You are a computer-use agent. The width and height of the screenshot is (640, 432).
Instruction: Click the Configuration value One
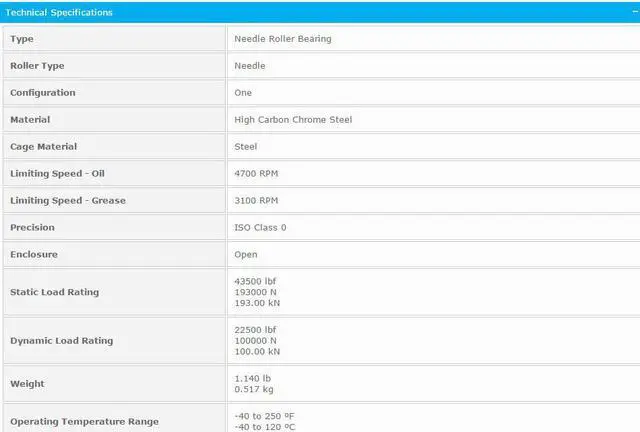click(x=243, y=93)
